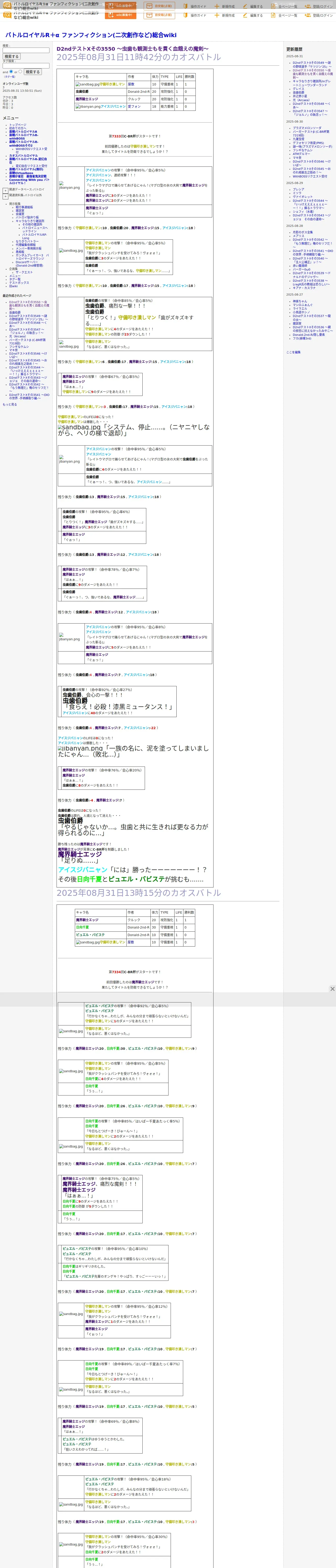Image resolution: width=336 pixels, height=1568 pixels.
Task: Open 操作ガイド in the top header row
Action: [194, 7]
